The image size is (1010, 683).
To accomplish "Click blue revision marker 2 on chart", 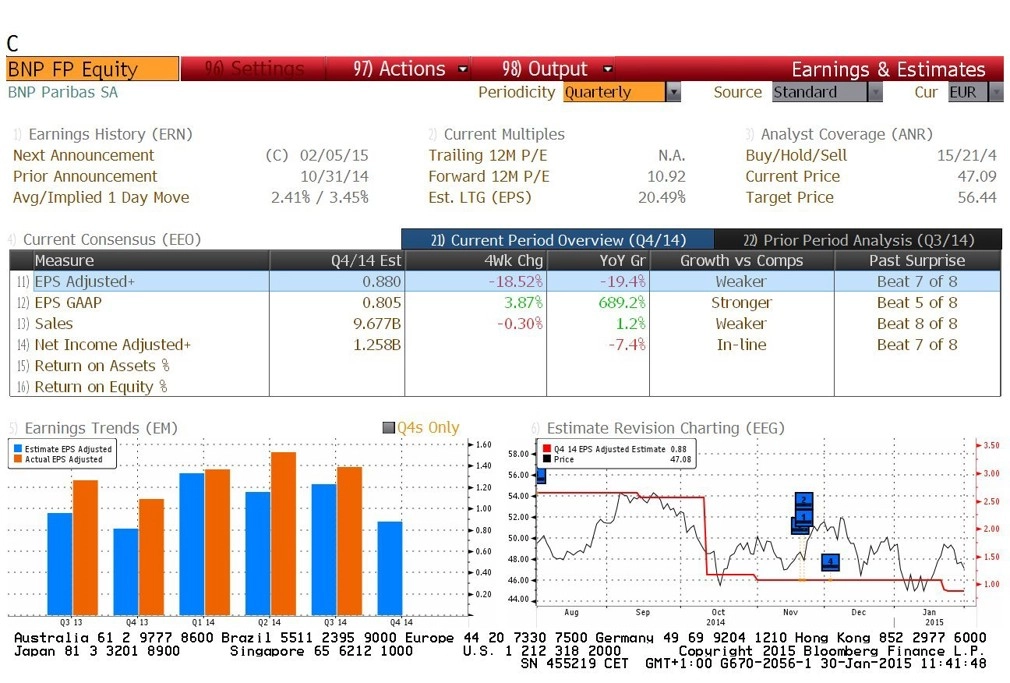I will (803, 500).
